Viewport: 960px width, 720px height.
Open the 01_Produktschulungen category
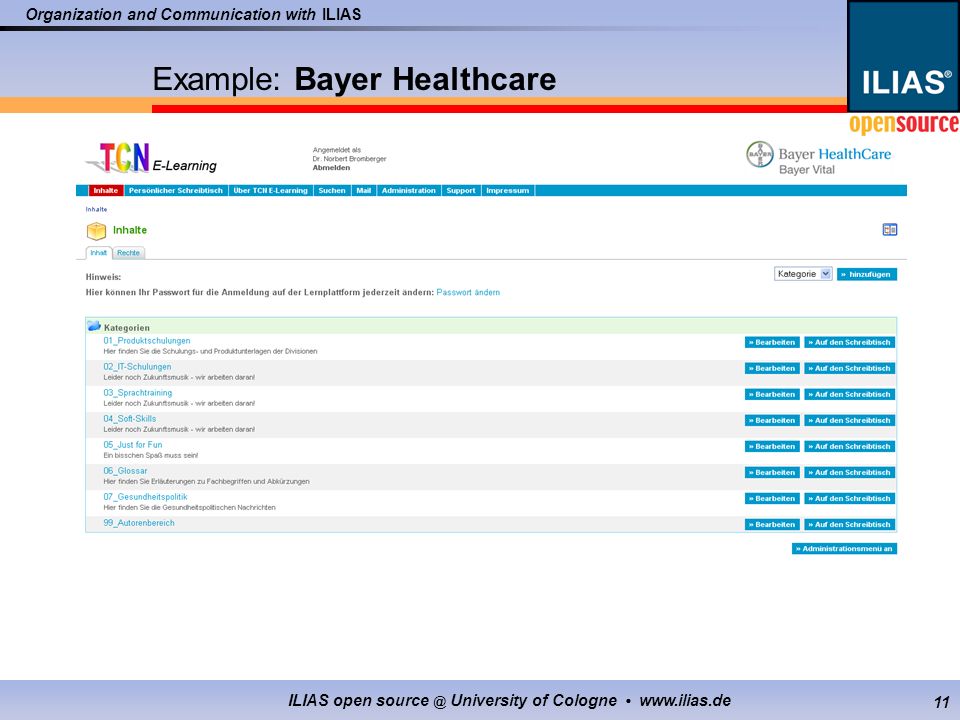147,340
